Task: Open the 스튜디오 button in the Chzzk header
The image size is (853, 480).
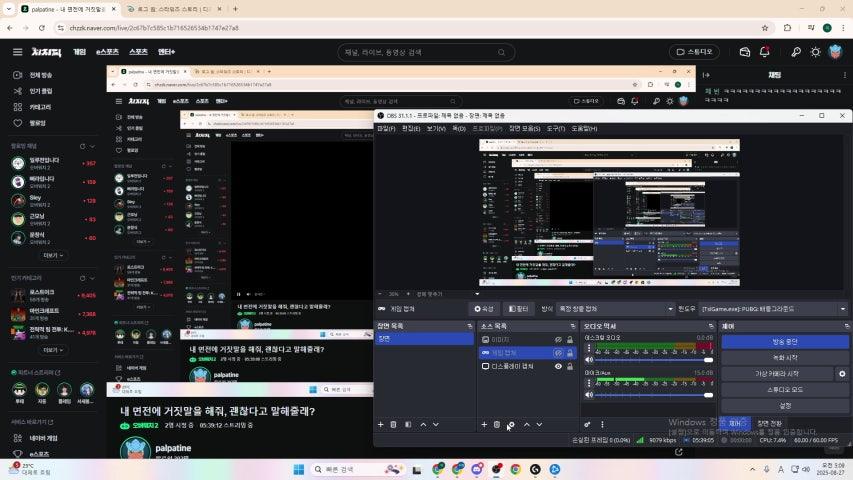Action: click(x=694, y=52)
